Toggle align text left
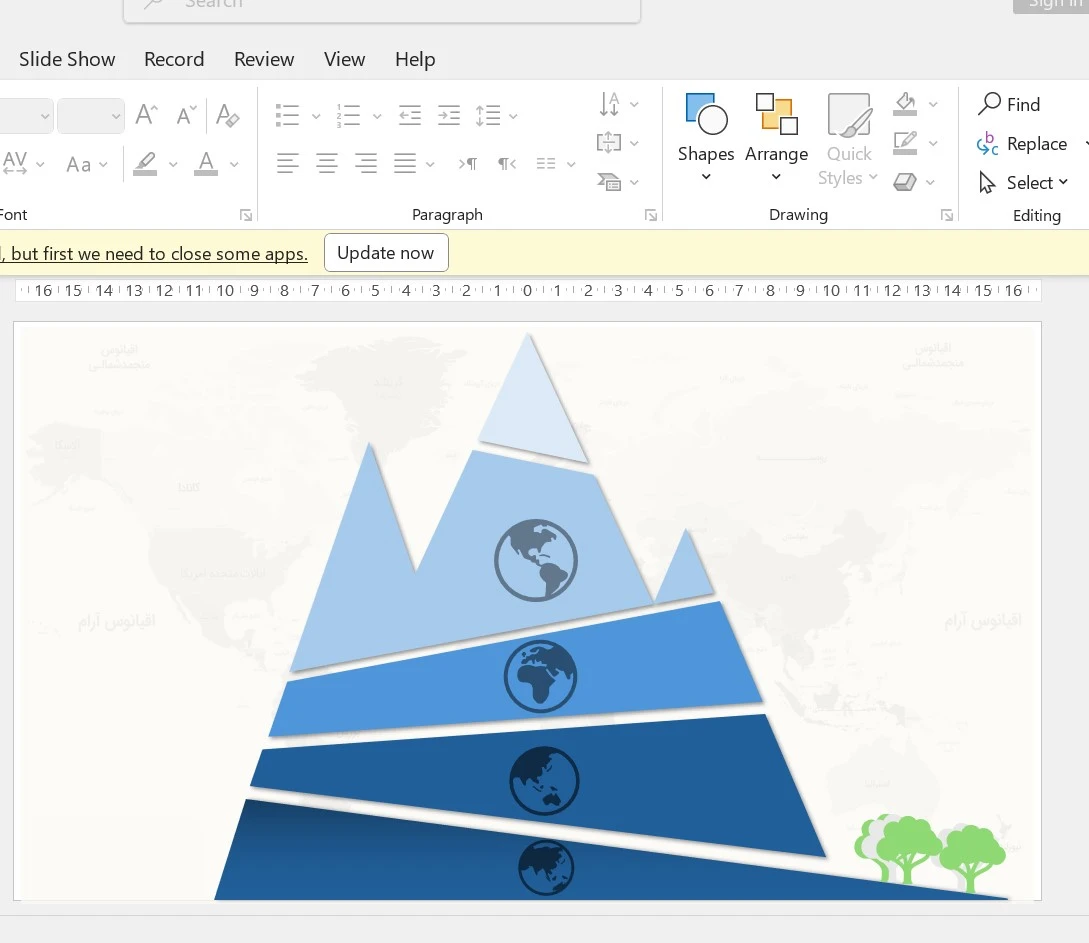The image size is (1089, 943). [288, 163]
